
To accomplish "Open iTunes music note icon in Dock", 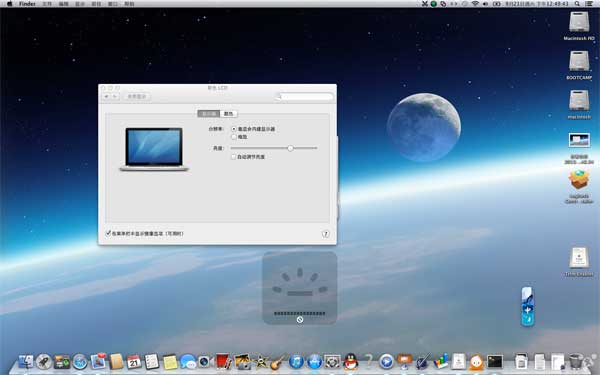I will 297,362.
